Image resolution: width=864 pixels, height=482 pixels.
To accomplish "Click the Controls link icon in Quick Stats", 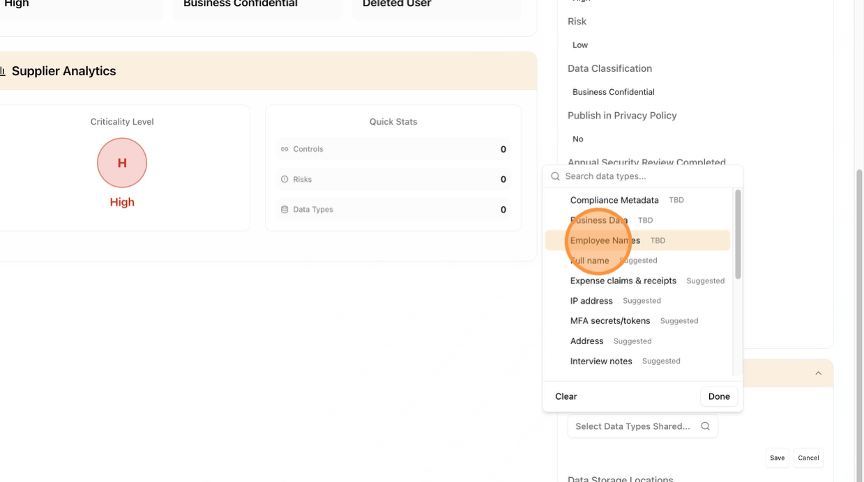I will [x=285, y=149].
